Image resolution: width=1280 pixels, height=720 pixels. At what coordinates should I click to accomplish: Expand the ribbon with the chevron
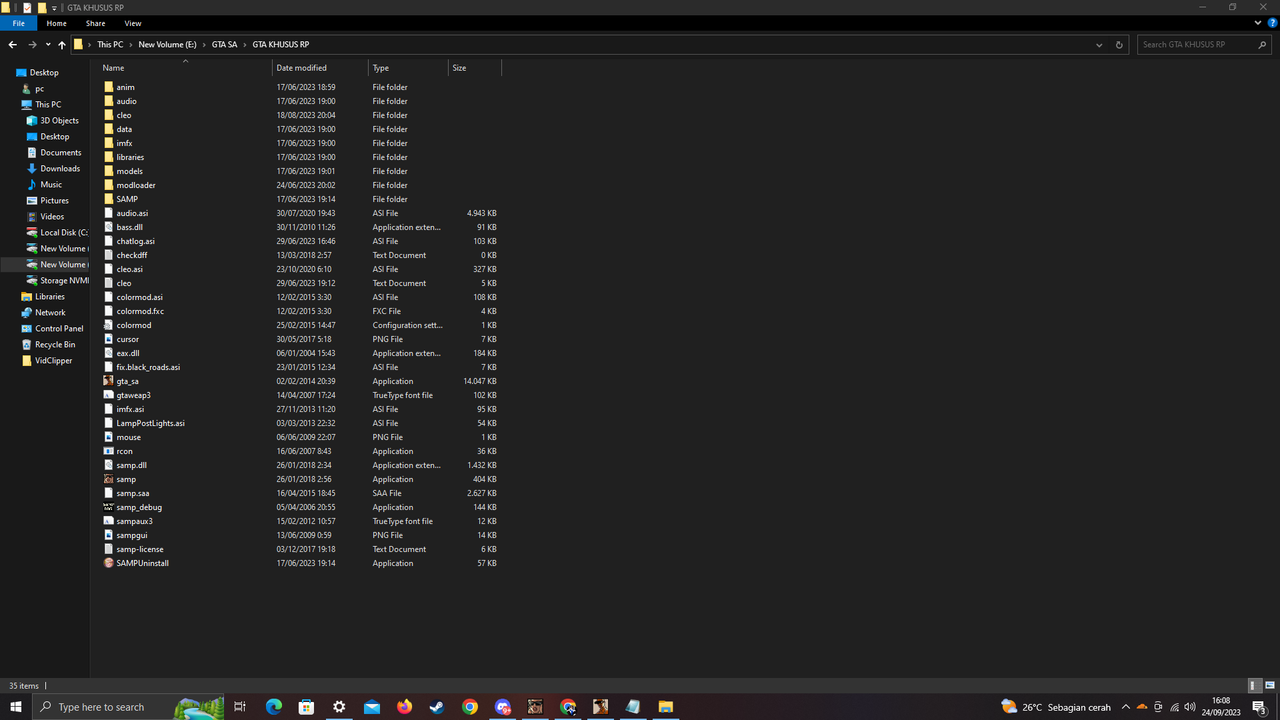pos(1258,23)
